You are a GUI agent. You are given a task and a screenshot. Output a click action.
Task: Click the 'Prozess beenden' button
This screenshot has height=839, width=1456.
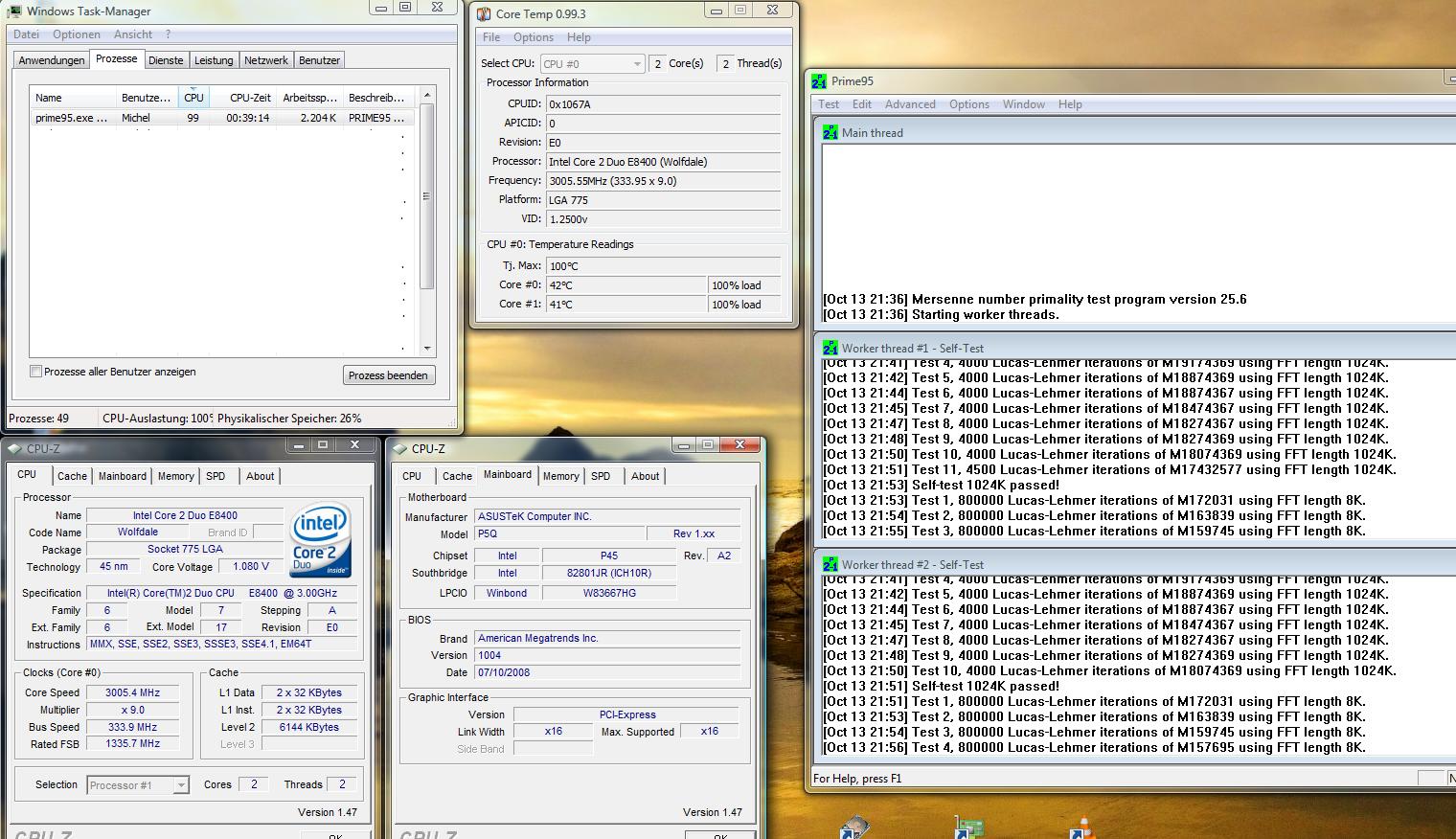pyautogui.click(x=388, y=375)
